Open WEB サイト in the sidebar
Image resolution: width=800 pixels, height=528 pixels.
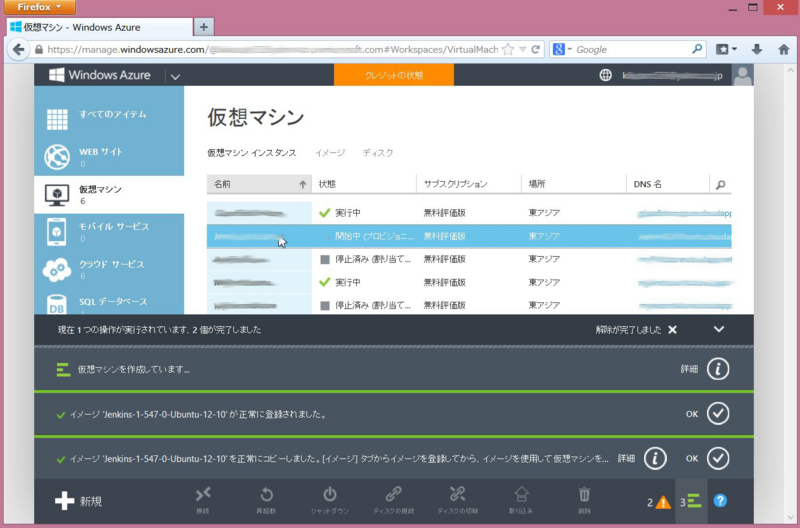coord(109,157)
